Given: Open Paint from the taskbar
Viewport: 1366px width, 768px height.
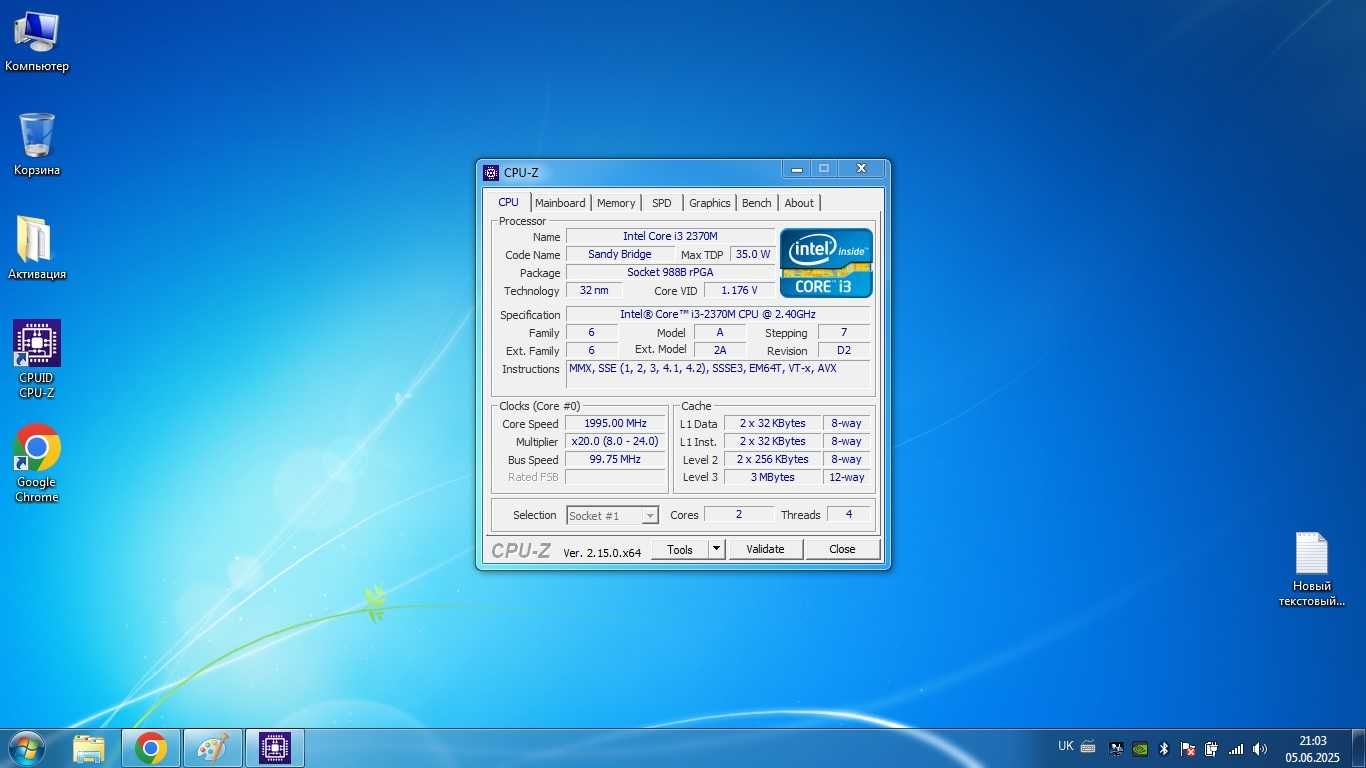Looking at the screenshot, I should pyautogui.click(x=213, y=748).
